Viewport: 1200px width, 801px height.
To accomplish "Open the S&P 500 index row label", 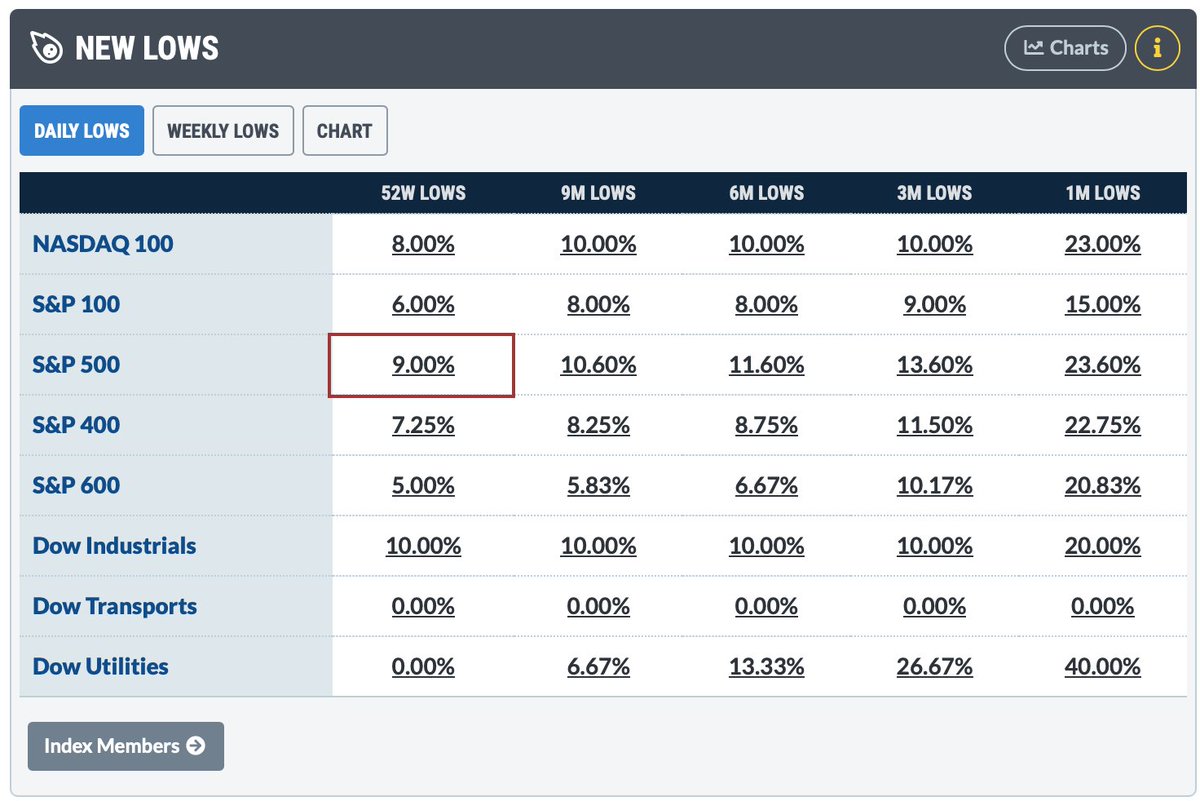I will (76, 365).
